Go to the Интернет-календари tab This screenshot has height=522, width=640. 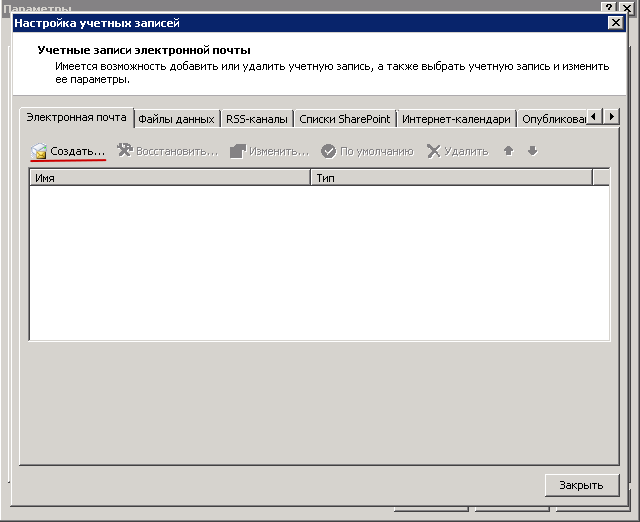(x=456, y=119)
